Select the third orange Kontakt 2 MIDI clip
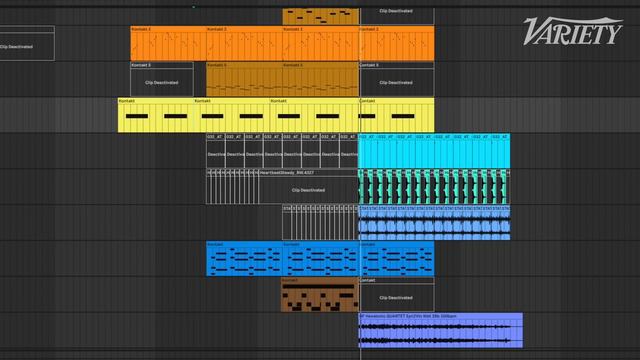This screenshot has width=640, height=360. (320, 44)
